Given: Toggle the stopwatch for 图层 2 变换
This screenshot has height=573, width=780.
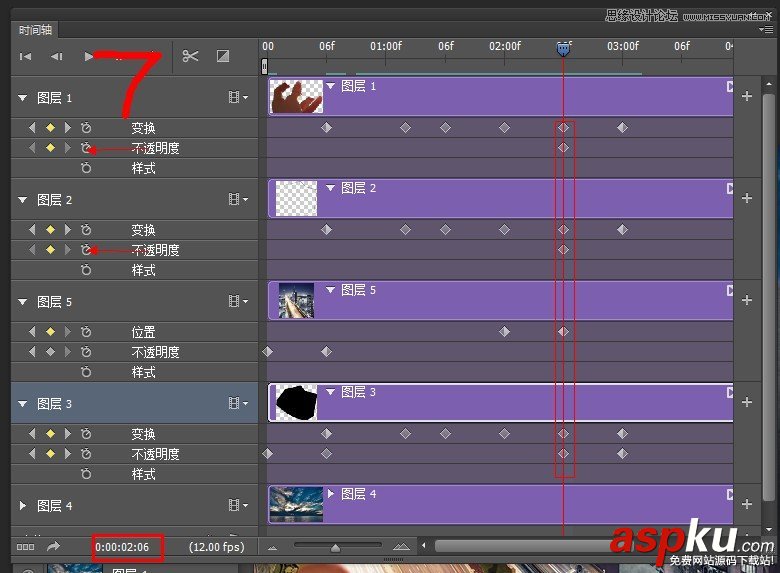Looking at the screenshot, I should click(x=86, y=230).
